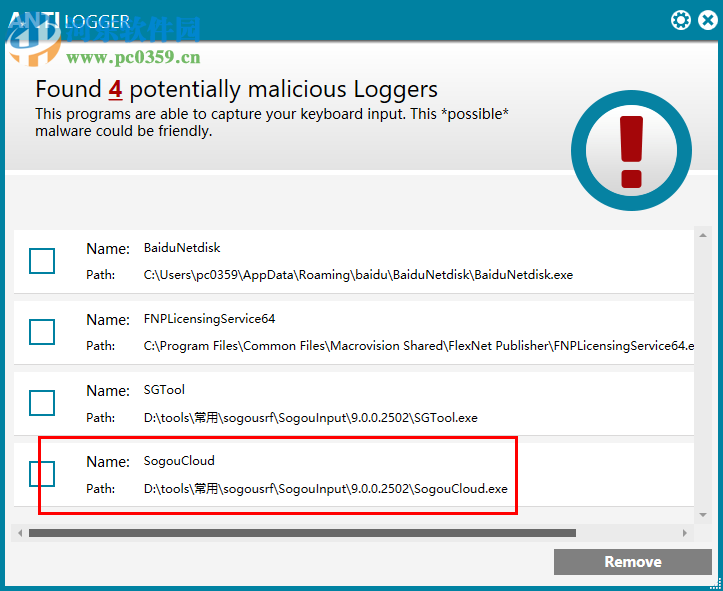Screen dimensions: 723x591
Task: Click the horizontal scrollbar left arrow
Action: pyautogui.click(x=20, y=533)
